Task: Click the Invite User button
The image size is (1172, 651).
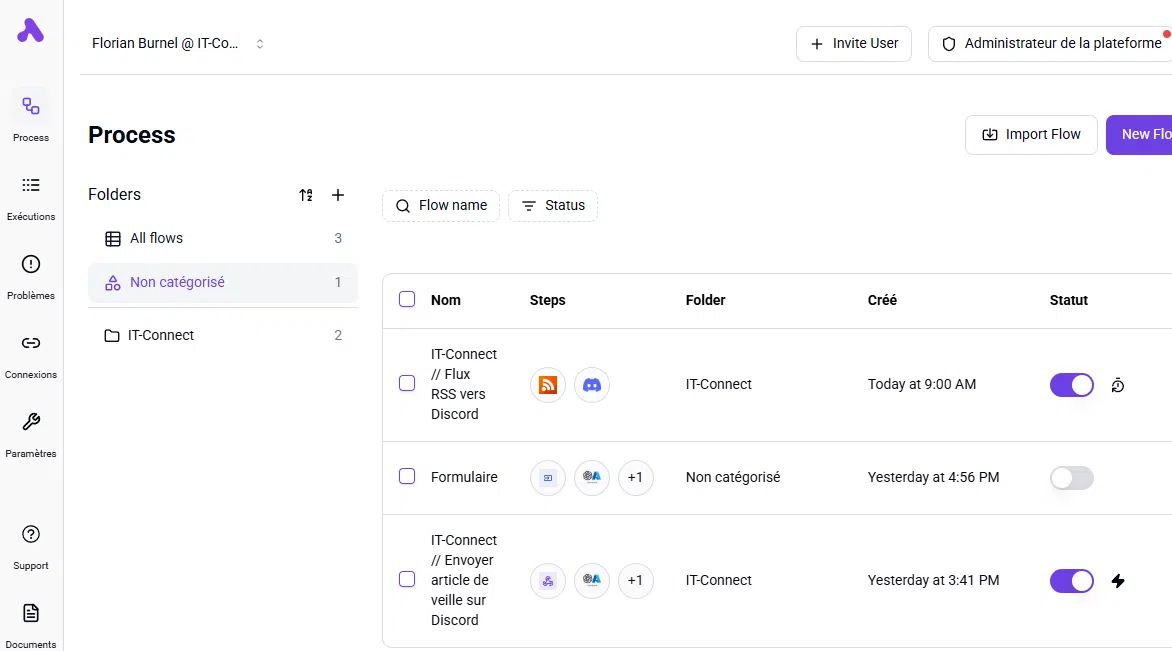Action: [854, 44]
